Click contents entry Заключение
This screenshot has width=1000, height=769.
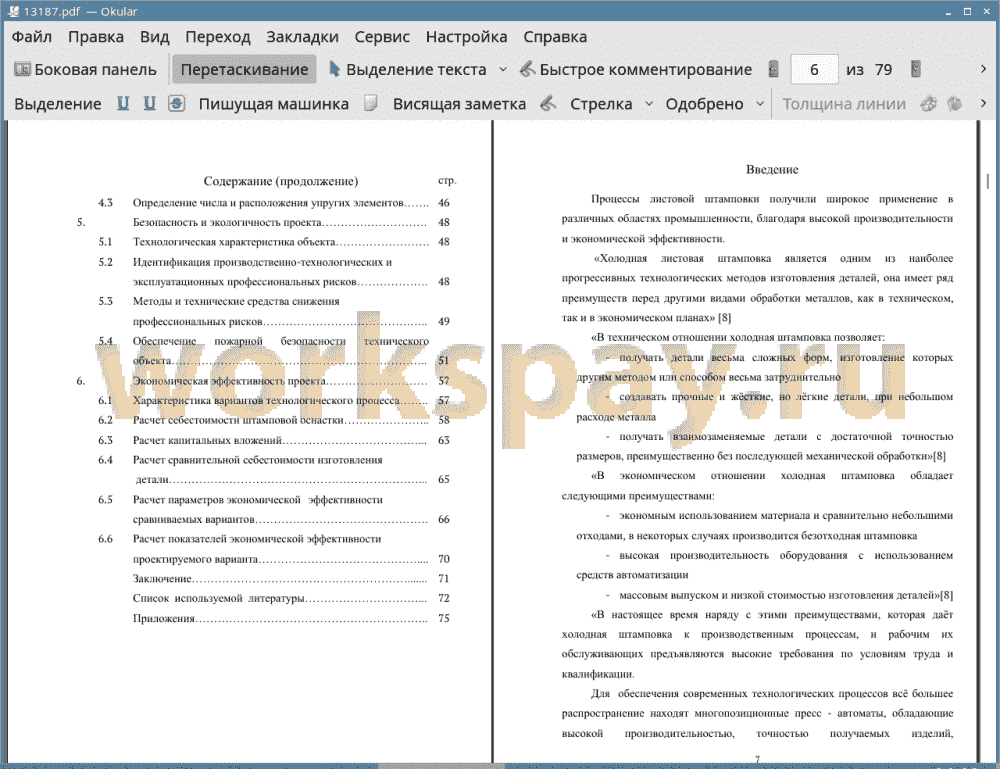162,578
